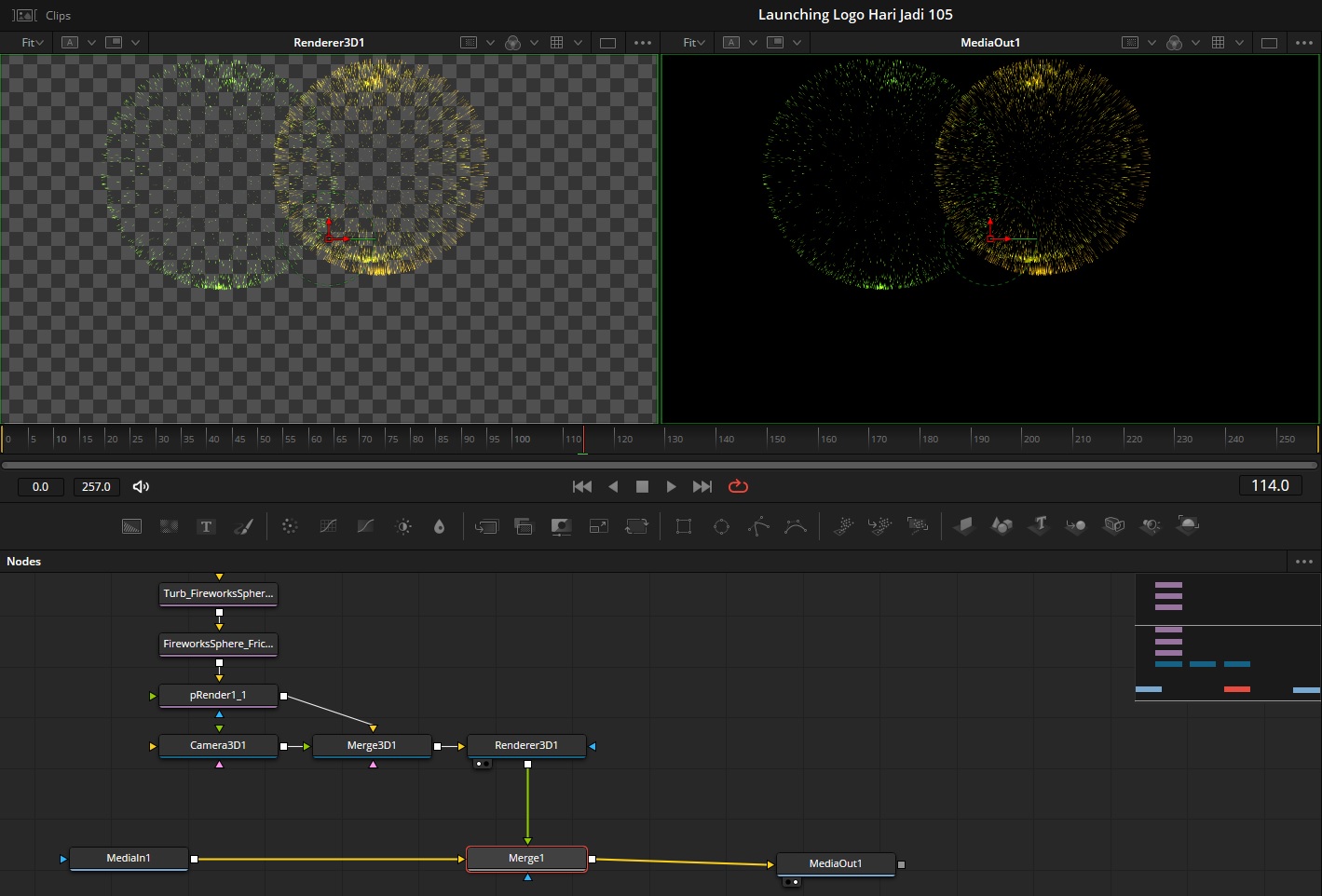Image resolution: width=1322 pixels, height=896 pixels.
Task: Toggle guides grid in the MediaOut1 viewer
Action: [1218, 43]
